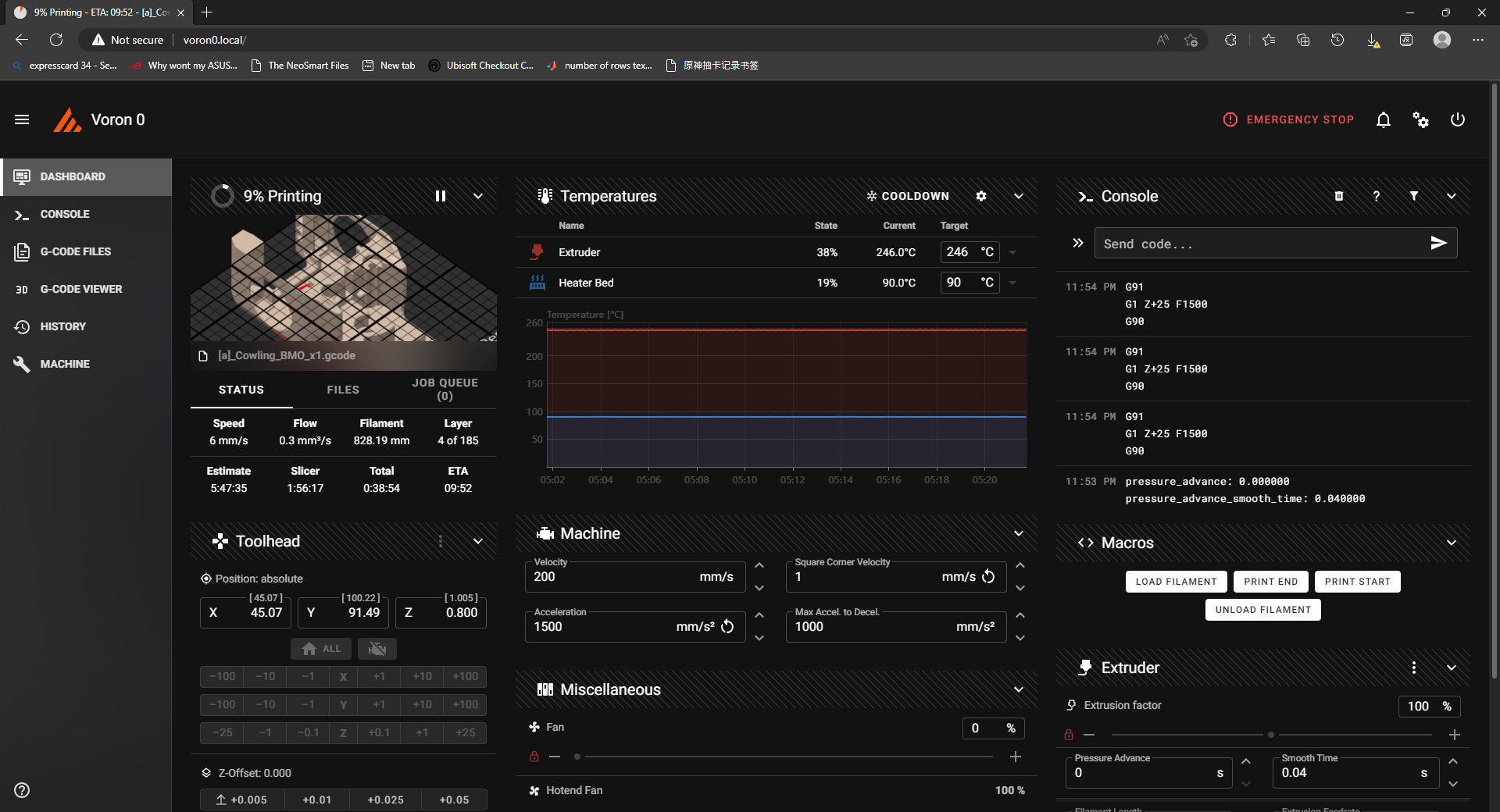Screen dimensions: 1500x812
Task: Open G-Code Files in the sidebar
Action: (x=76, y=251)
